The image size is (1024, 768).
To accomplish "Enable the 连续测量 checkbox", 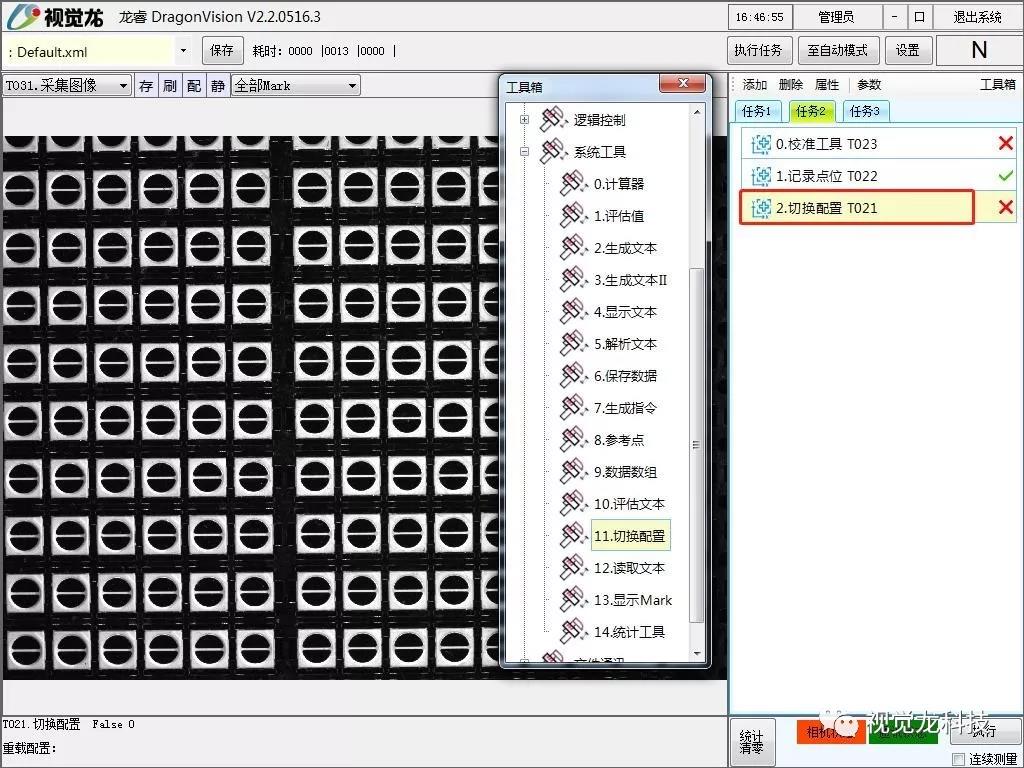I will click(958, 759).
